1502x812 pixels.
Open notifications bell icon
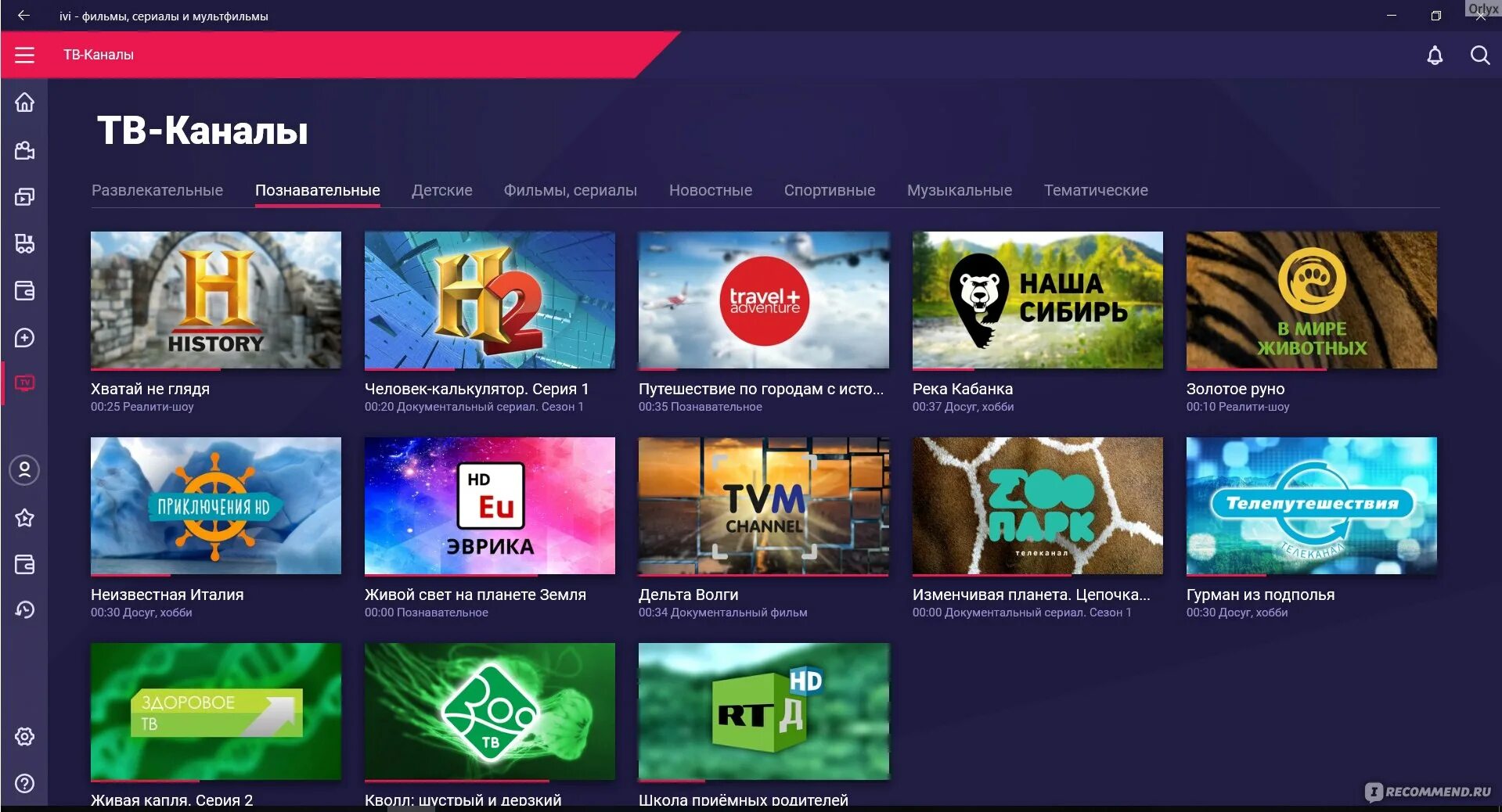tap(1435, 56)
